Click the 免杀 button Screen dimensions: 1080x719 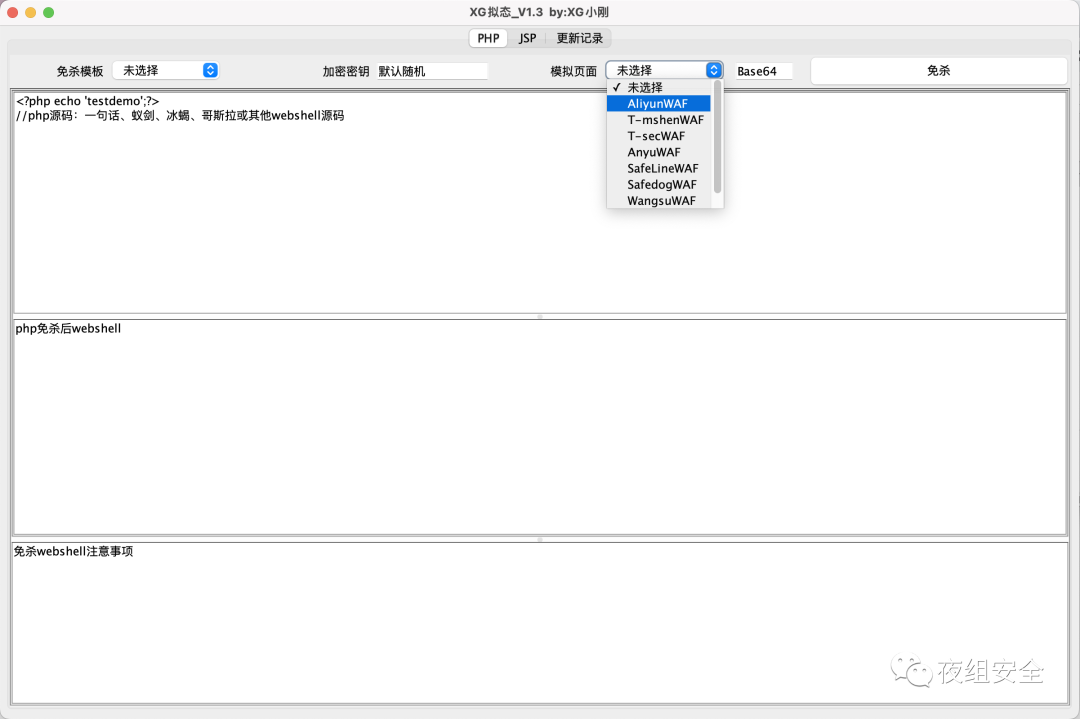[938, 70]
